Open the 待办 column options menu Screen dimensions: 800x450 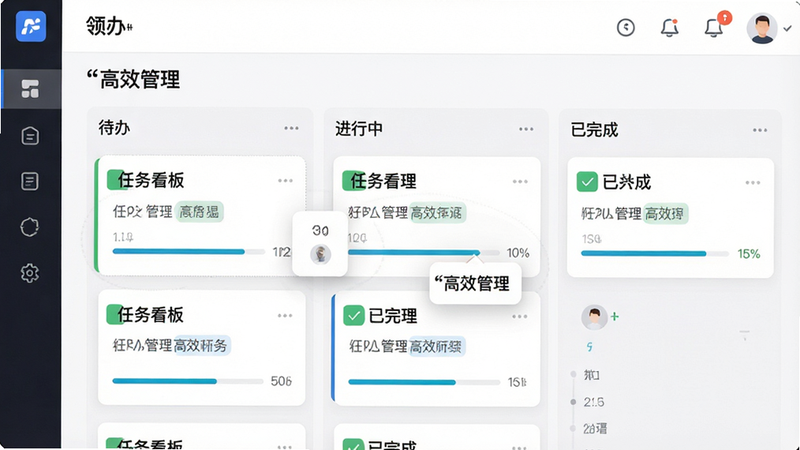pyautogui.click(x=291, y=128)
